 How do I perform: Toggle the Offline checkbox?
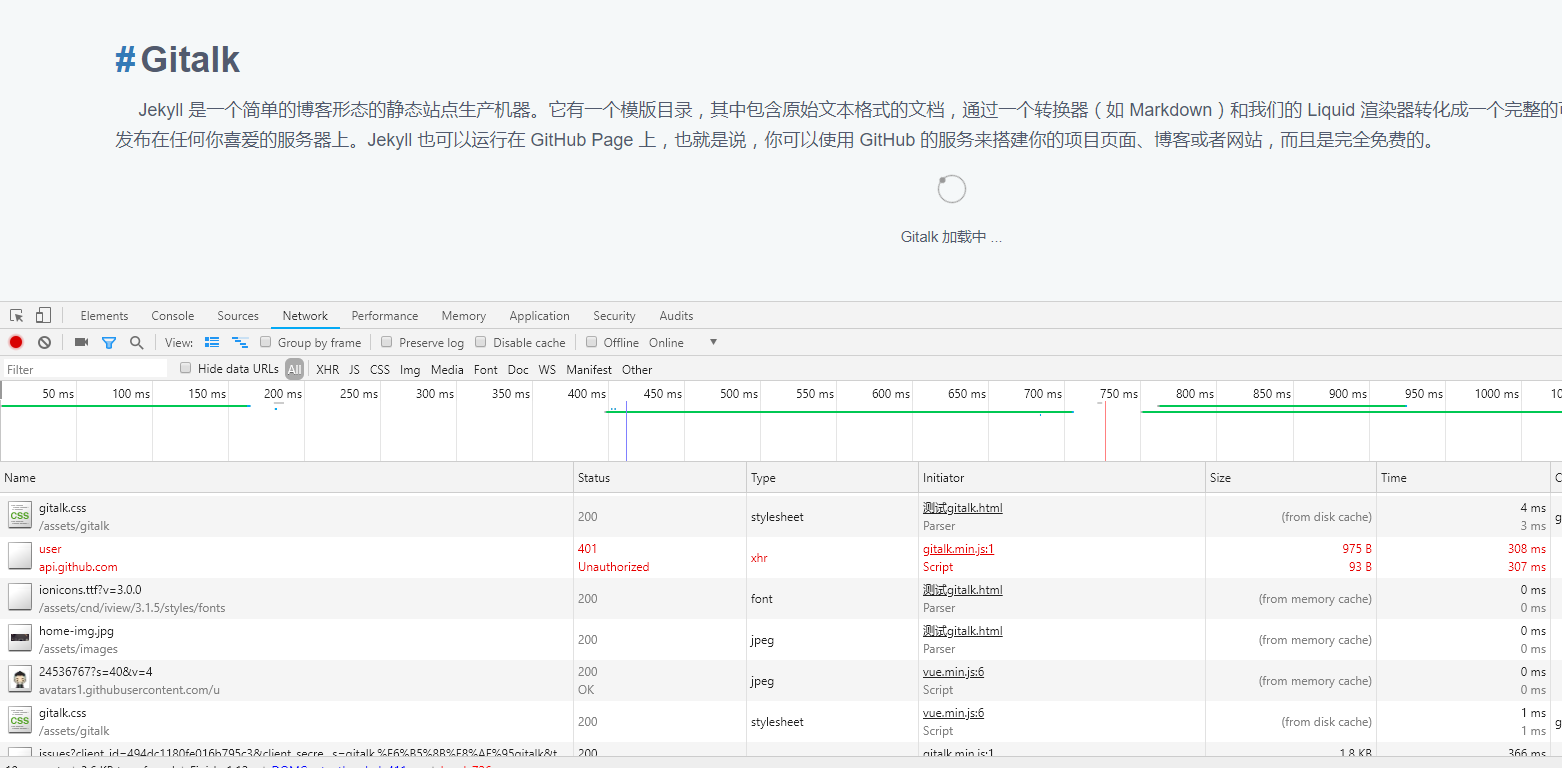click(592, 342)
